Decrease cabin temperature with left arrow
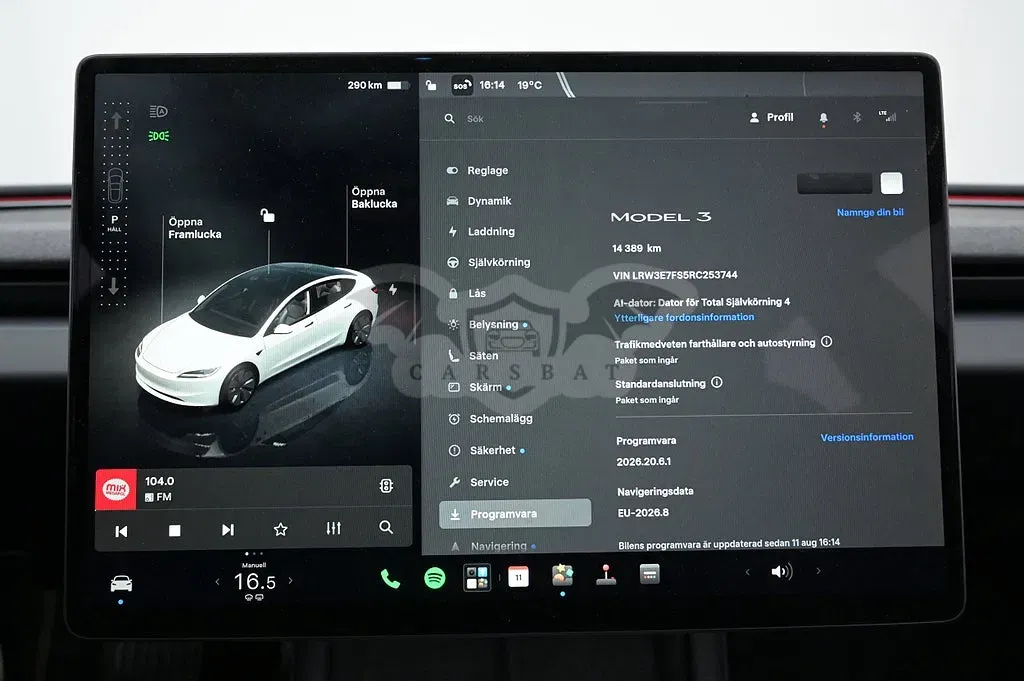Image resolution: width=1024 pixels, height=681 pixels. pyautogui.click(x=217, y=581)
